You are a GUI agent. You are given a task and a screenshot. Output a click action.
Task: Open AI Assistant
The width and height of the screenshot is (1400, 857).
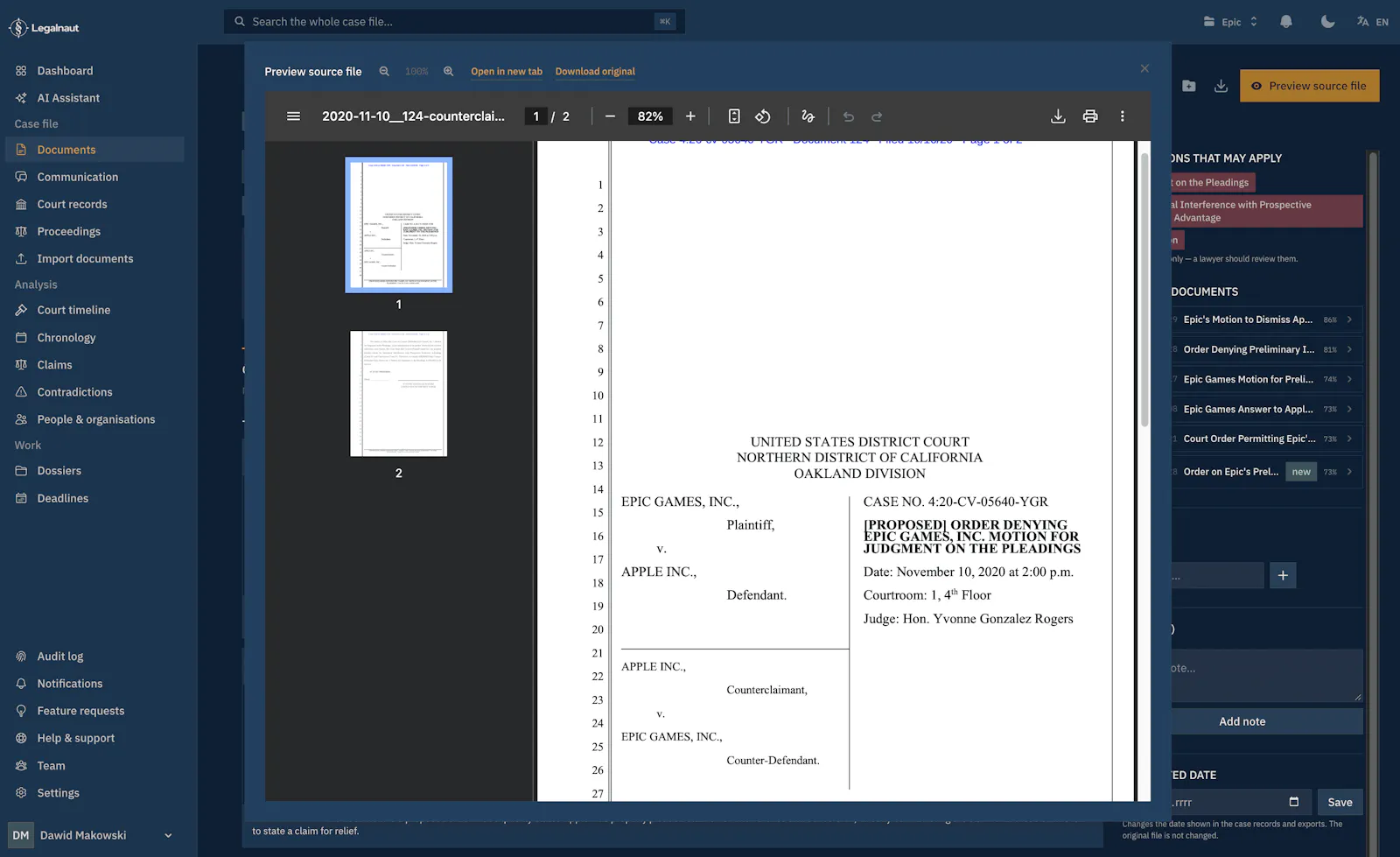[94, 98]
